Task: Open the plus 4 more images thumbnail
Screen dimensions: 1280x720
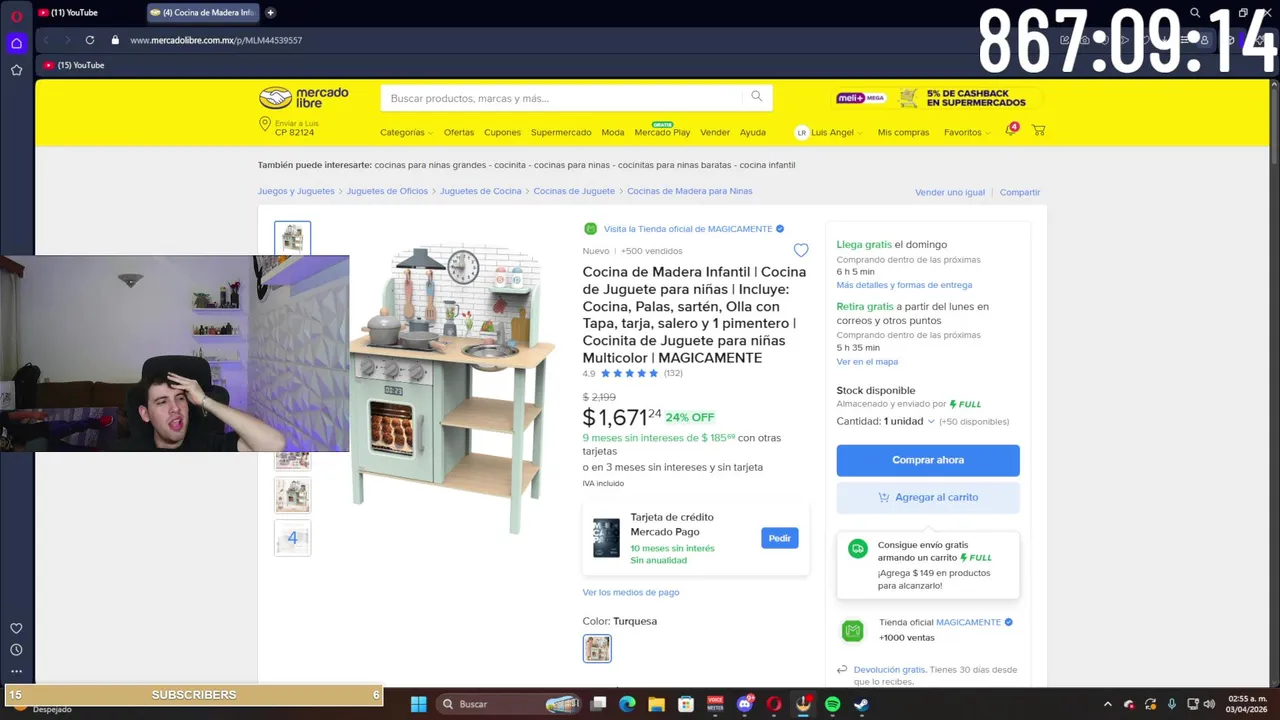Action: [293, 538]
